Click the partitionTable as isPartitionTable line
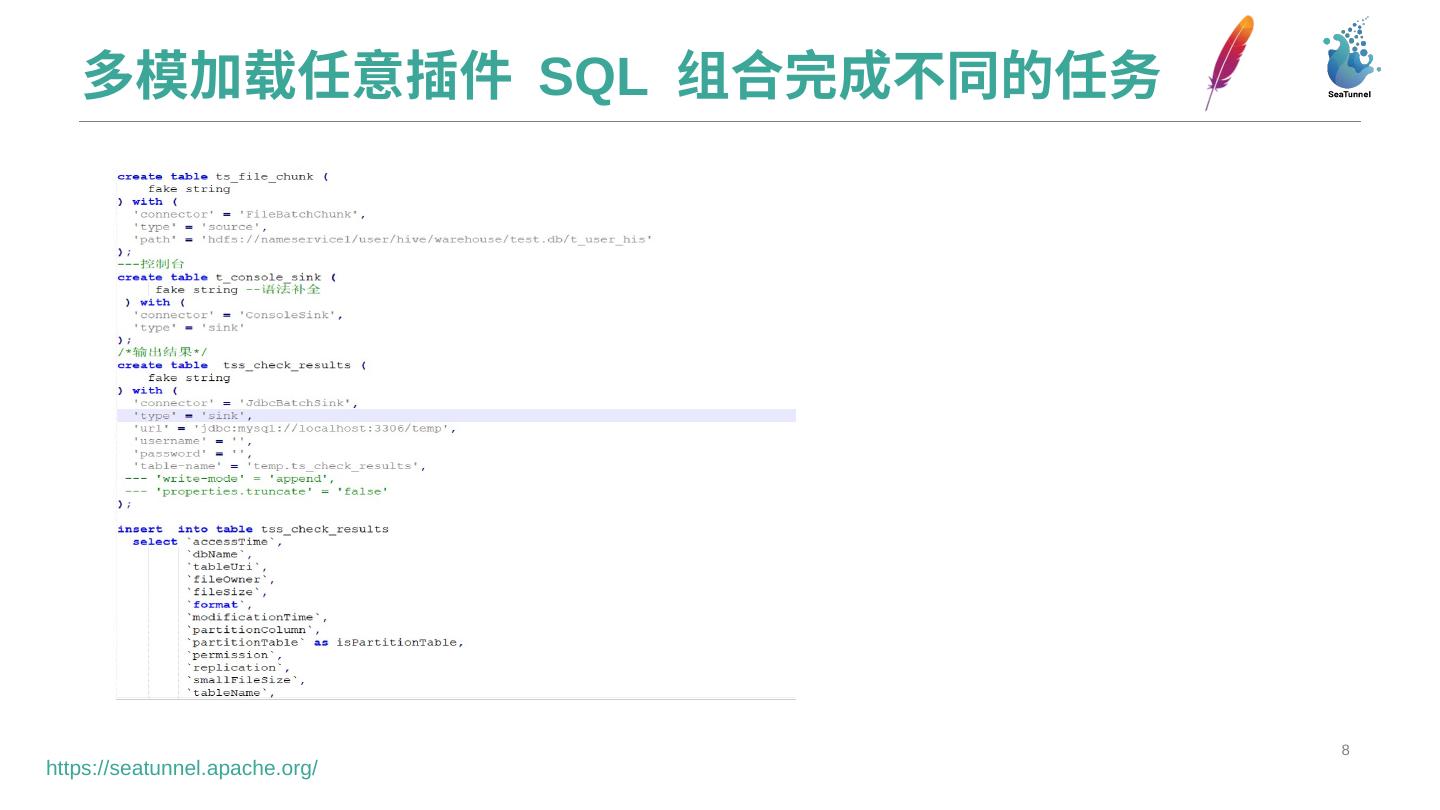Screen dimensions: 1440x810 [325, 642]
